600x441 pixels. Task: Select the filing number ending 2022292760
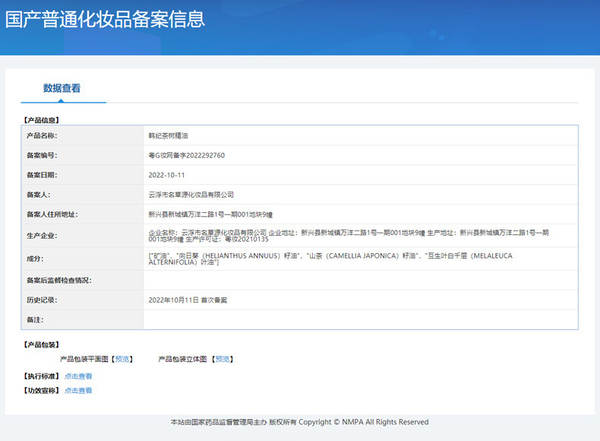(x=187, y=155)
